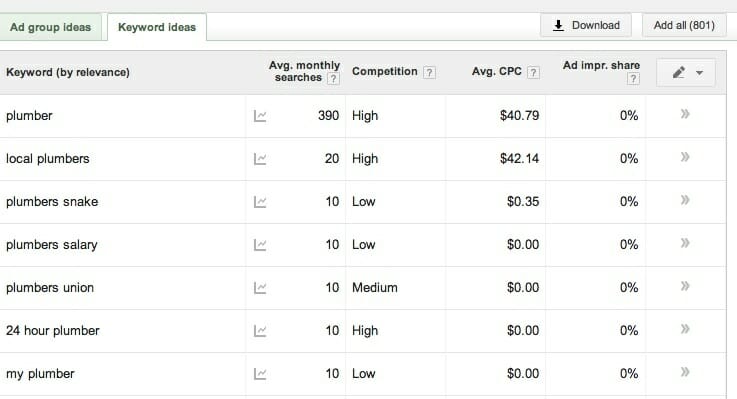View trend chart for plumbers snake
737x399 pixels.
point(260,202)
